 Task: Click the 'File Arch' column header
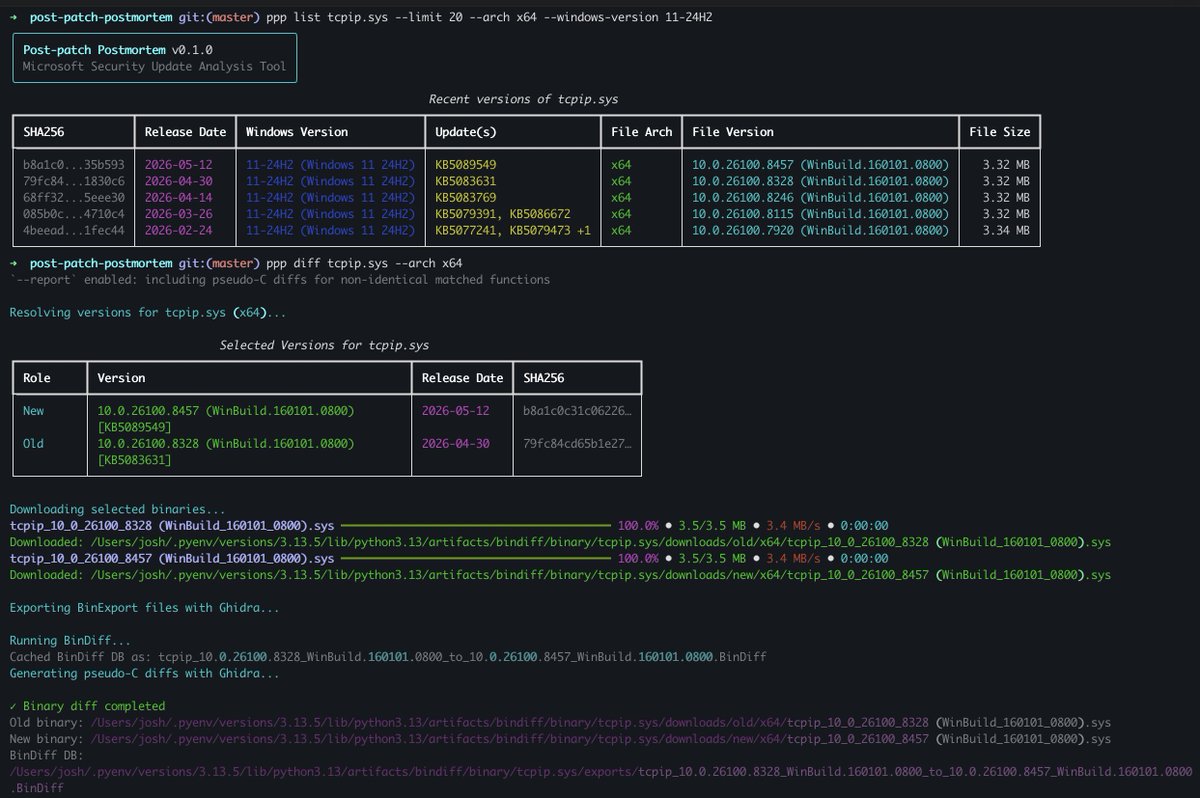[642, 132]
